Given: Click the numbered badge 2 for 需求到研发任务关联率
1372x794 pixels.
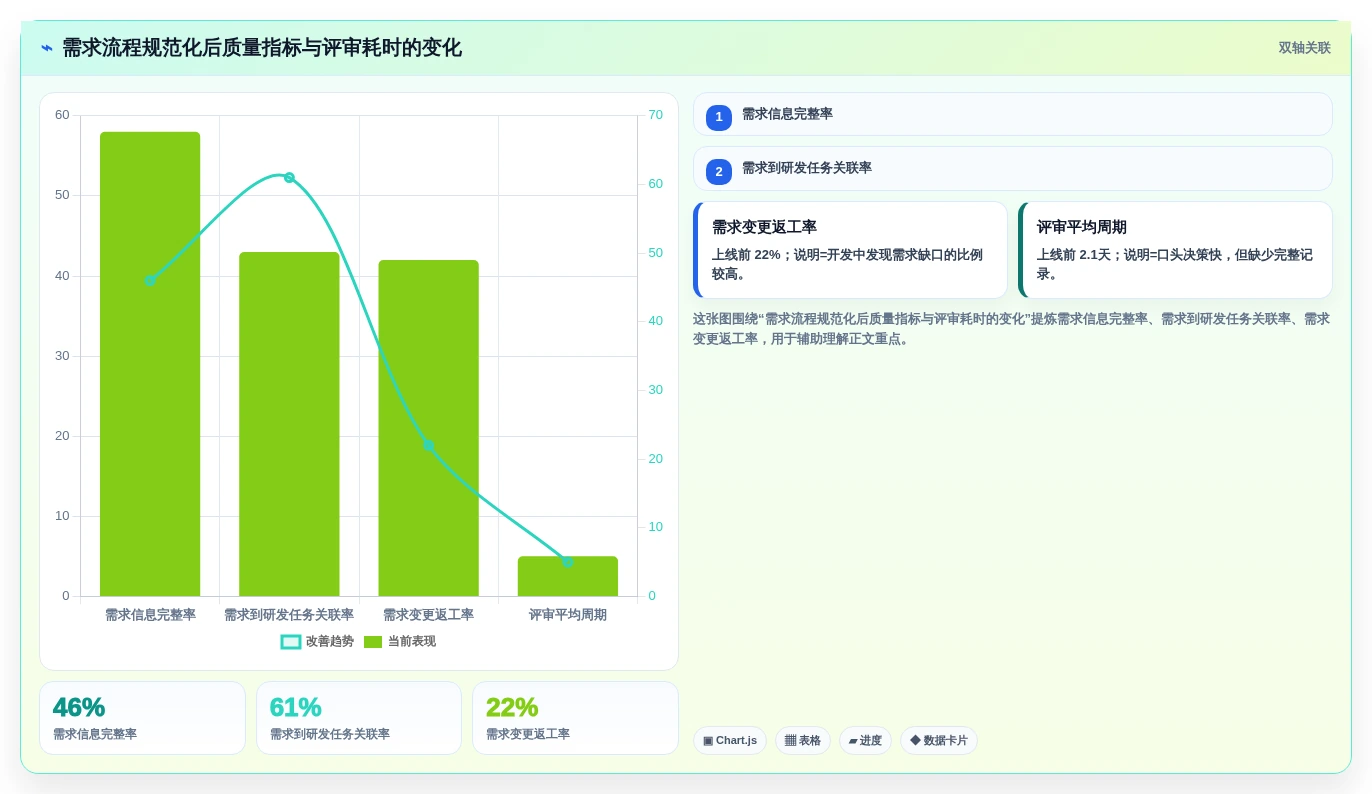Looking at the screenshot, I should tap(719, 171).
